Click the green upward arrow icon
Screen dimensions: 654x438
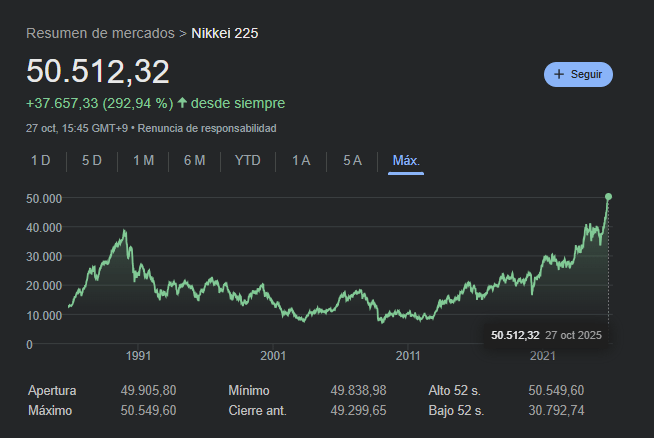[183, 103]
